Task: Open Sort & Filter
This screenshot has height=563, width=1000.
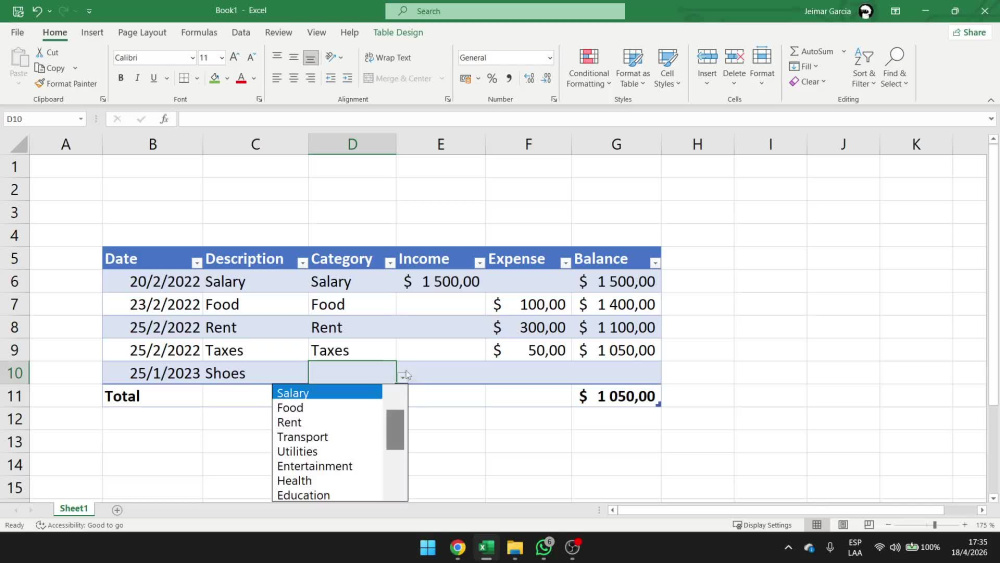Action: pyautogui.click(x=864, y=68)
